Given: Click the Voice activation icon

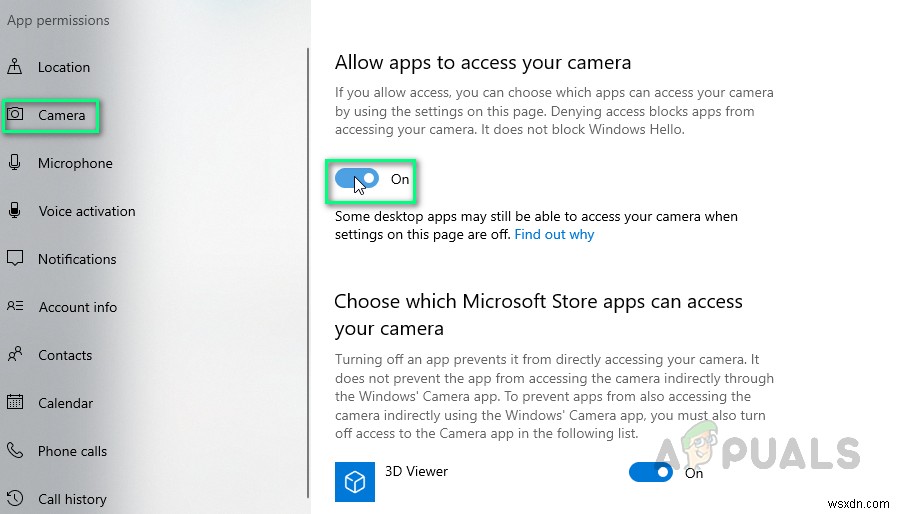Looking at the screenshot, I should (x=15, y=211).
